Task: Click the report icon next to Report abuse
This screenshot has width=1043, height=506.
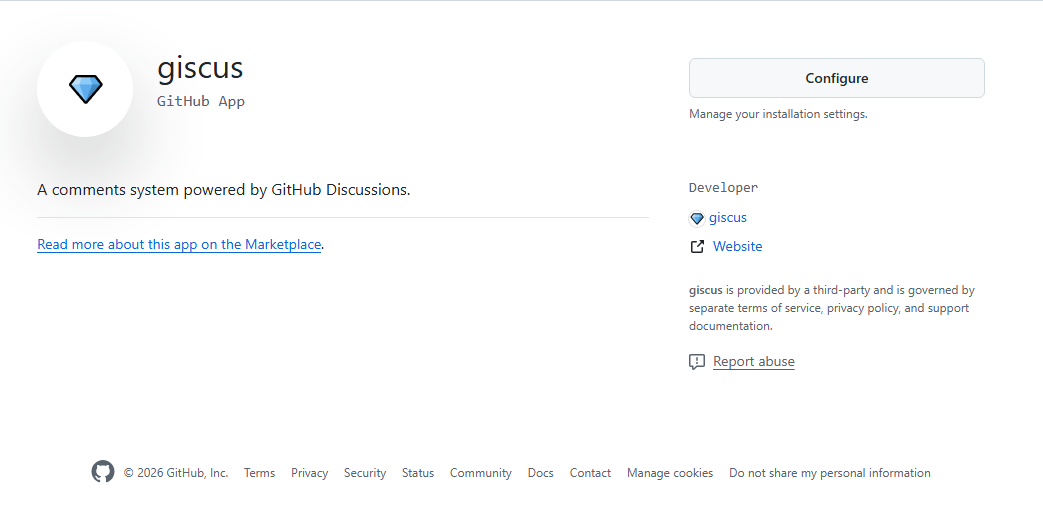Action: [696, 362]
